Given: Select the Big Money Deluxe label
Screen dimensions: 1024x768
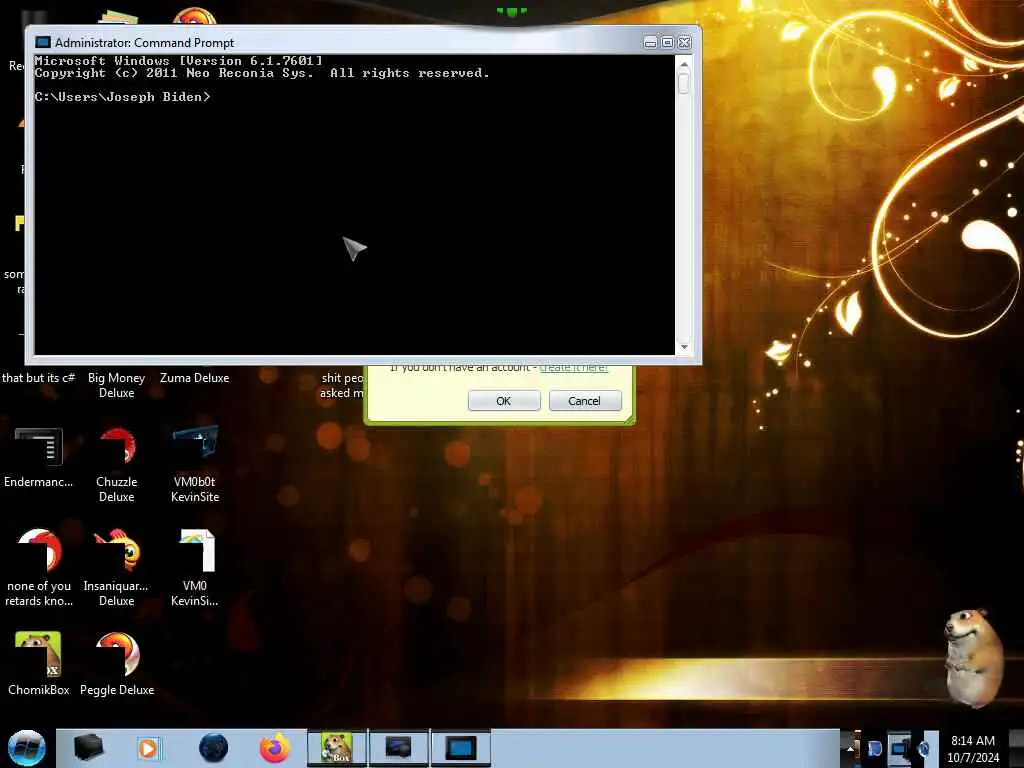Looking at the screenshot, I should [117, 385].
